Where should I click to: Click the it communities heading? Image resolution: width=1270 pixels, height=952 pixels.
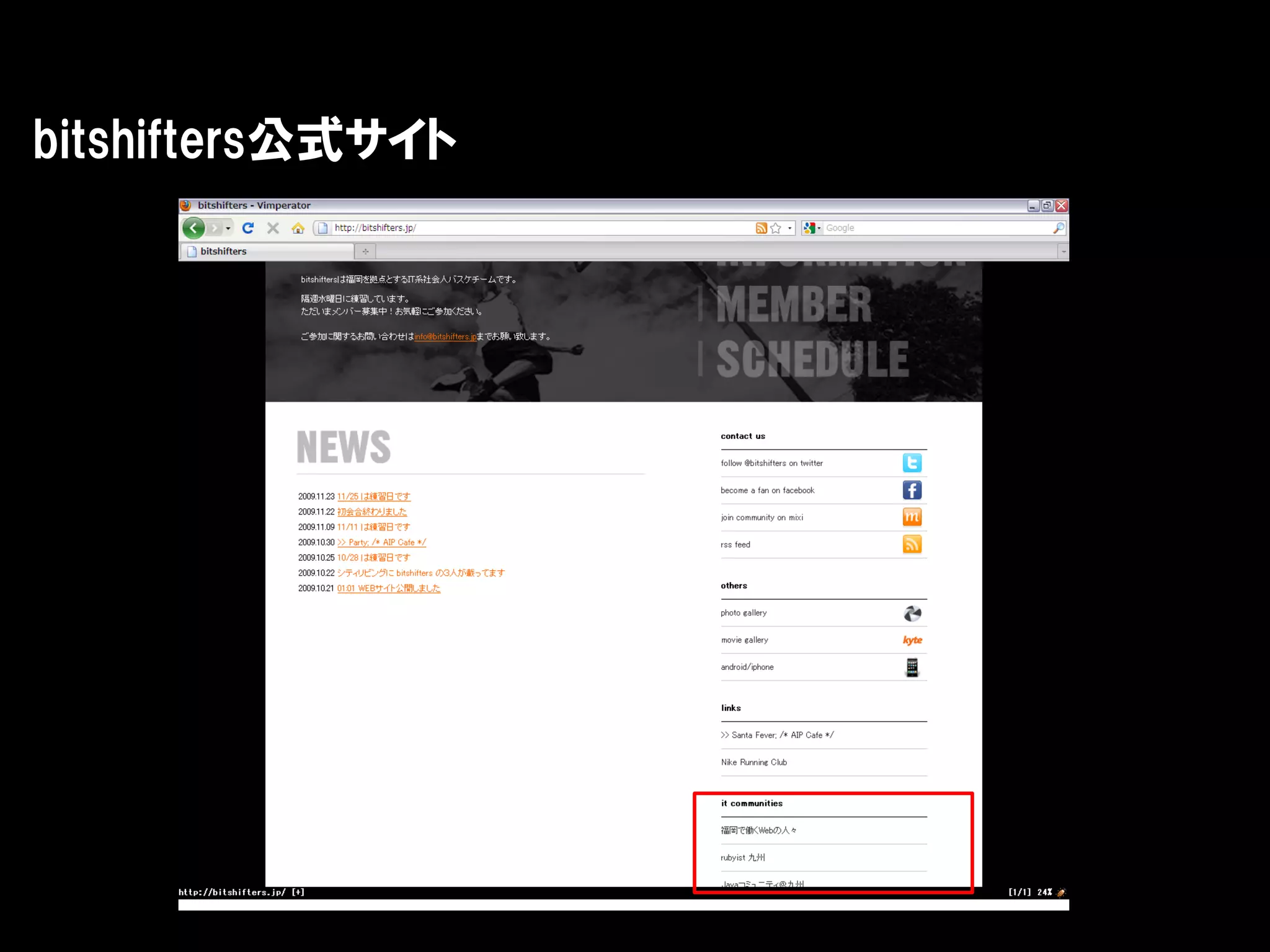[x=752, y=803]
